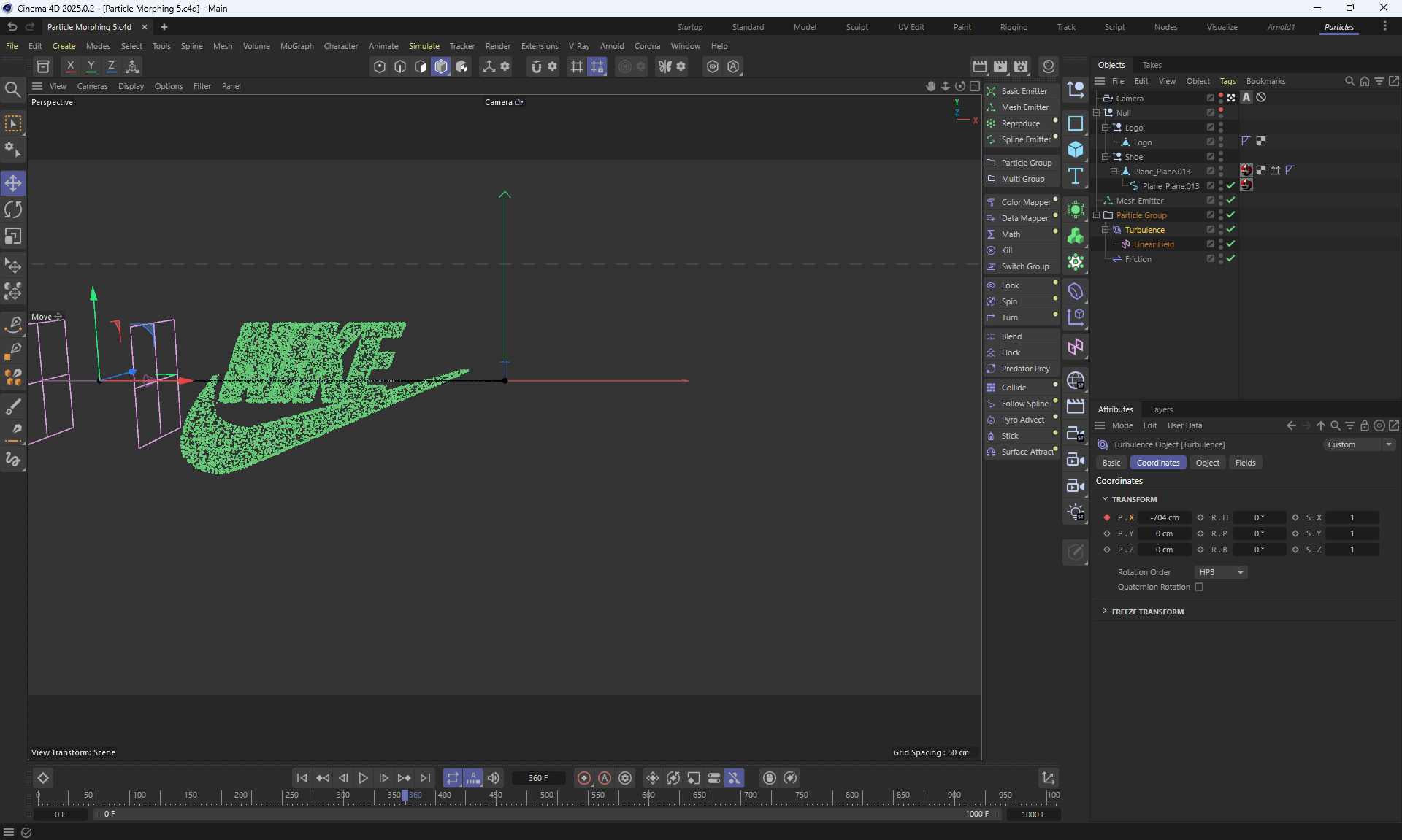The height and width of the screenshot is (840, 1402).
Task: Click the Particle Group button
Action: (x=1026, y=163)
